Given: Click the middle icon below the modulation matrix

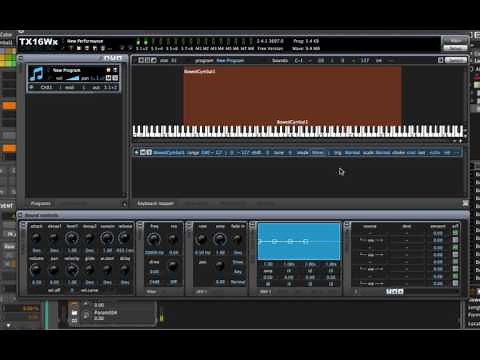Looking at the screenshot, I should click(394, 292).
